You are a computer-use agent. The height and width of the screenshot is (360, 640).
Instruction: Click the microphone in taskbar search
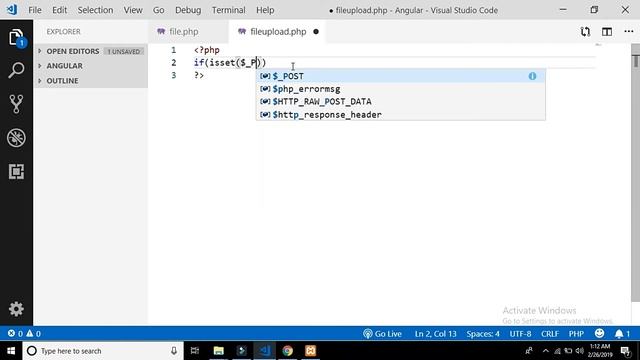coord(174,351)
